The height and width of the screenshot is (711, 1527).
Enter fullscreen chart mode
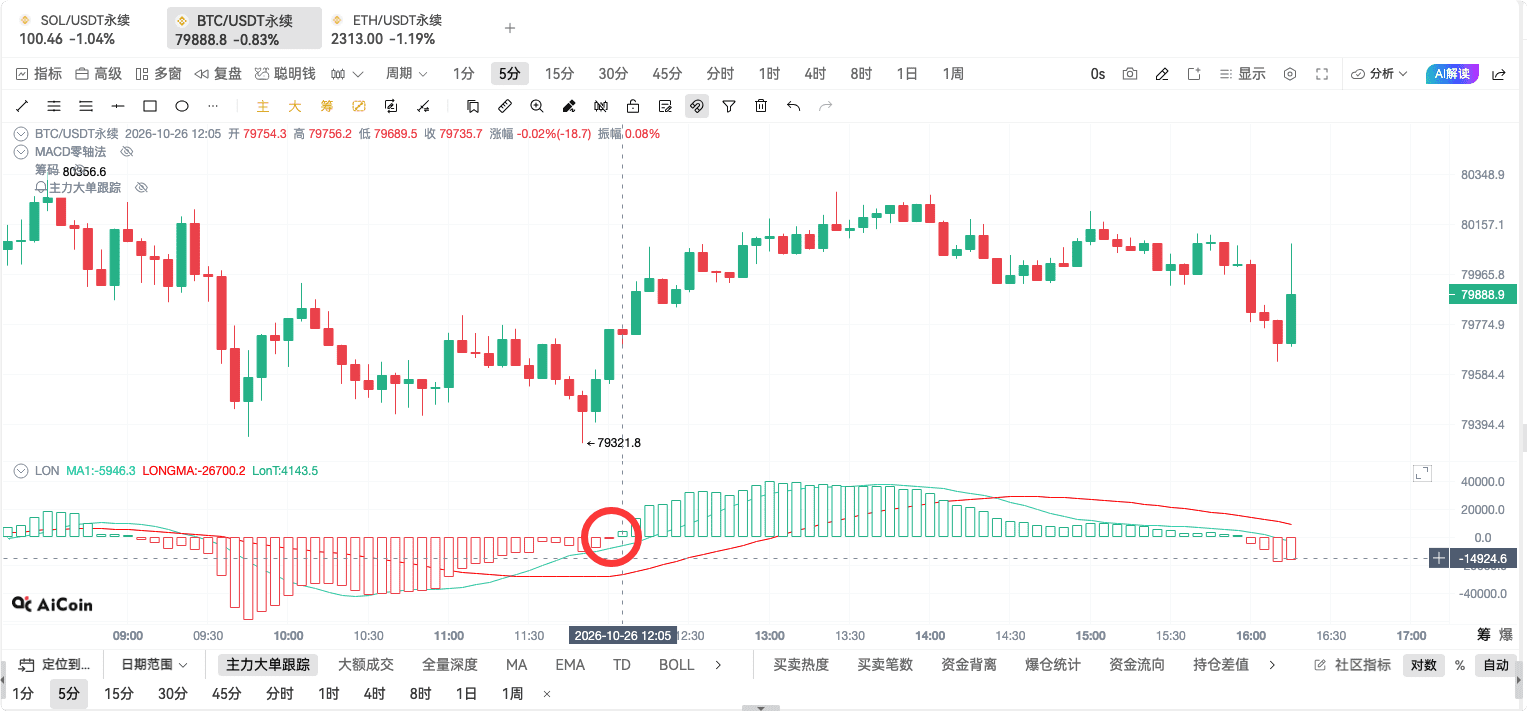(1322, 74)
